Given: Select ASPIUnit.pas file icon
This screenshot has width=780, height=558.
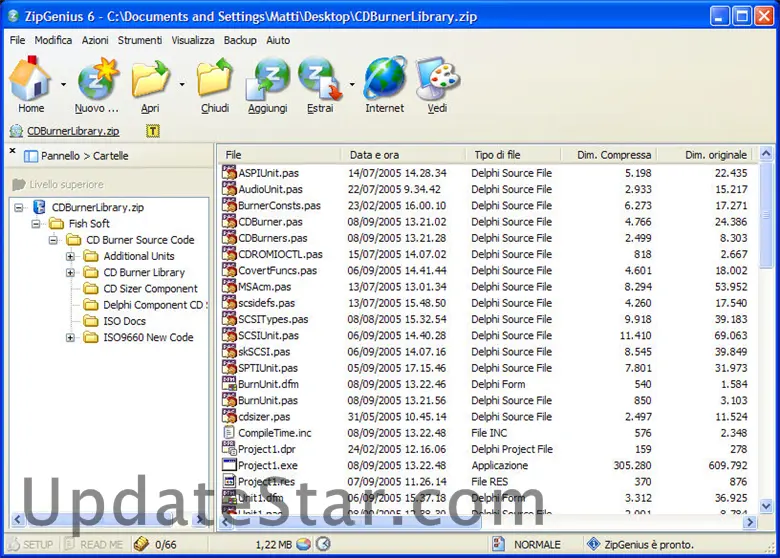Looking at the screenshot, I should (229, 173).
